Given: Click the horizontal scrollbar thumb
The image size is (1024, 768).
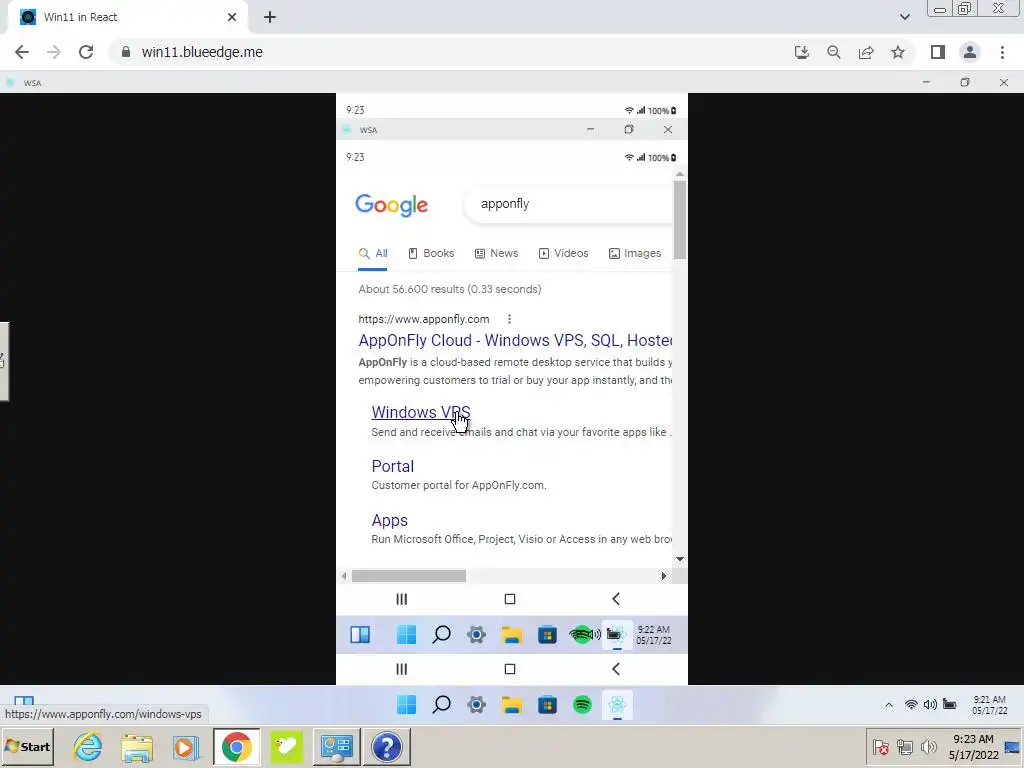Looking at the screenshot, I should click(409, 576).
